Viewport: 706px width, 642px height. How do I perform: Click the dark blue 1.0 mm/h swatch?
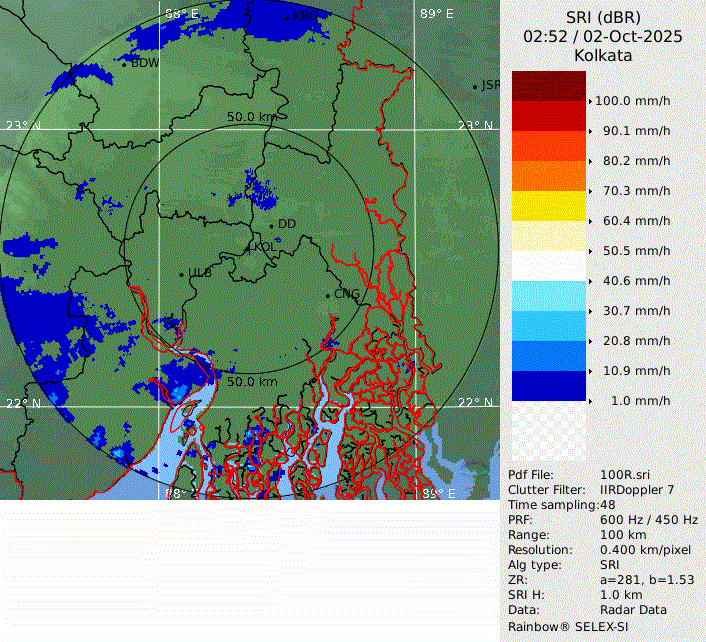(548, 386)
